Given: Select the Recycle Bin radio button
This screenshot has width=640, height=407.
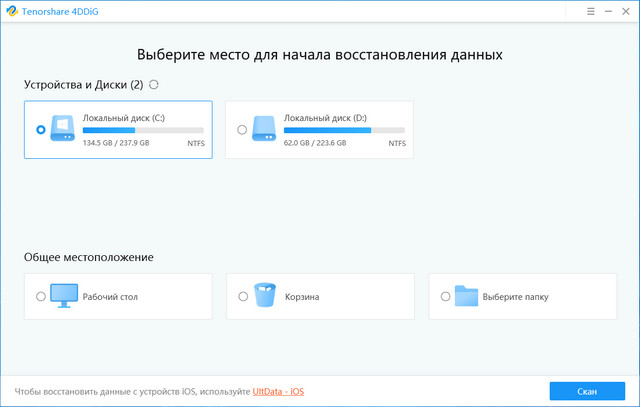Looking at the screenshot, I should [x=243, y=296].
